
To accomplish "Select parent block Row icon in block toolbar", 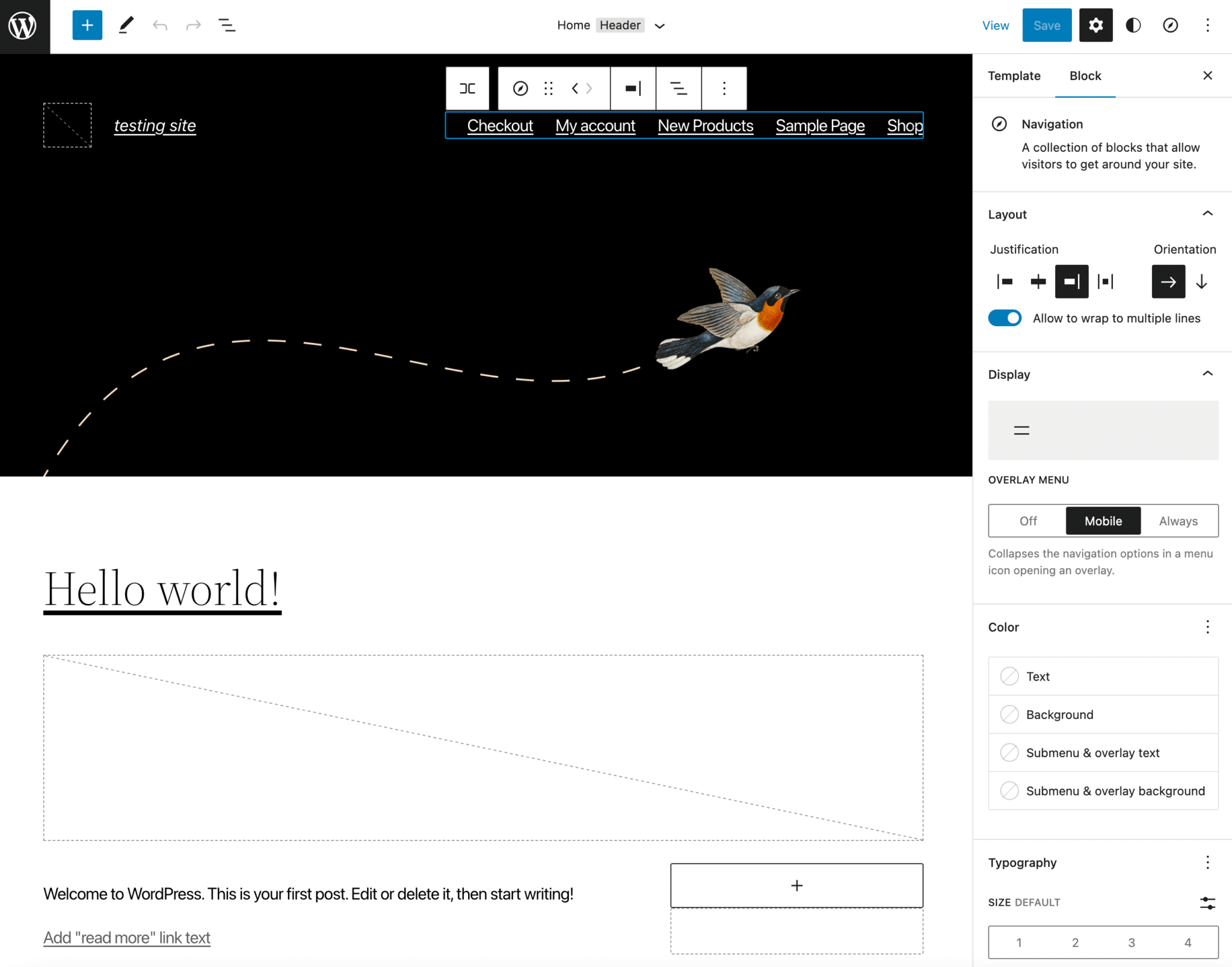I will 467,88.
